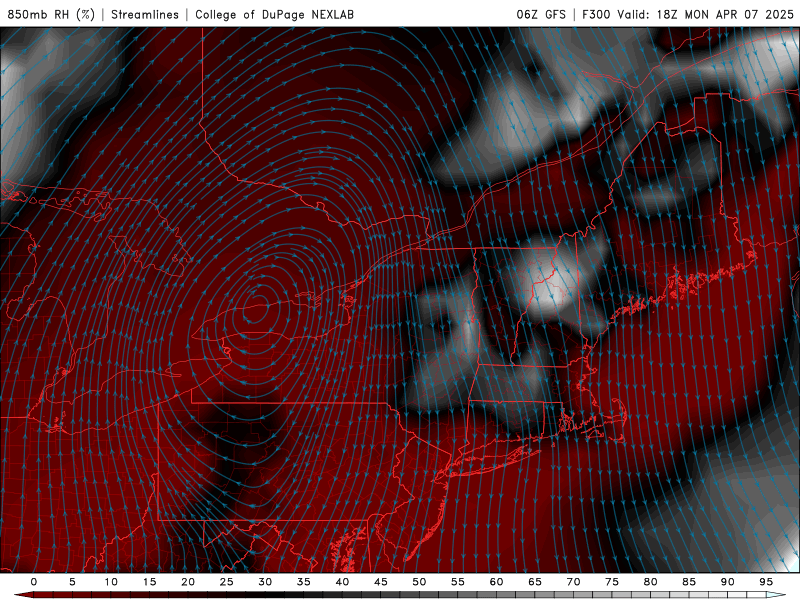Click the "40" label on the RH color scale
The width and height of the screenshot is (800, 600).
click(342, 582)
